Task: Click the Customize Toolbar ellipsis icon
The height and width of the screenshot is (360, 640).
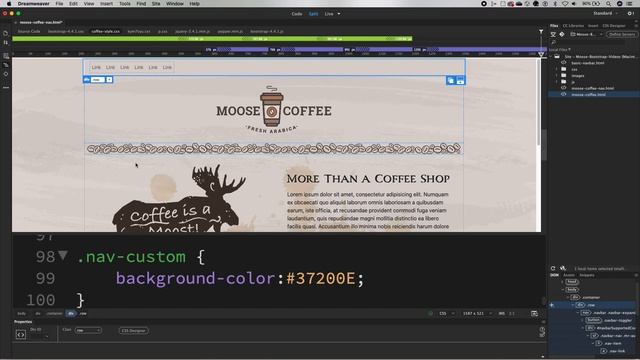Action: coord(6,87)
